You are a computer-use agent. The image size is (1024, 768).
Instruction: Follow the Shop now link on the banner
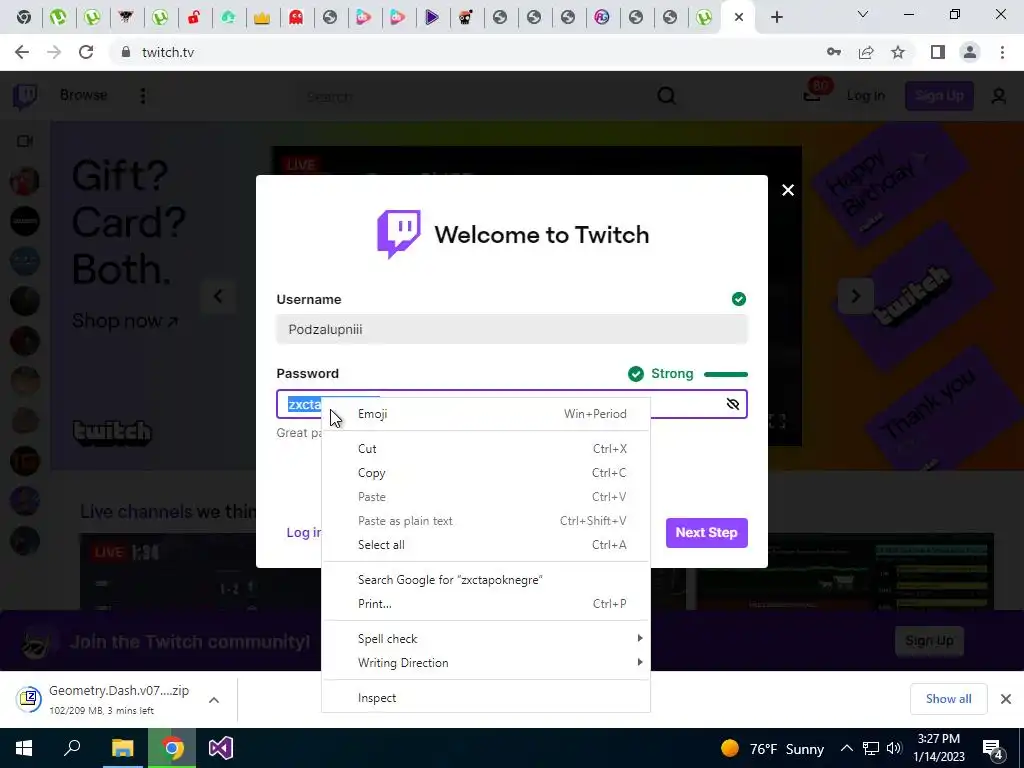125,321
